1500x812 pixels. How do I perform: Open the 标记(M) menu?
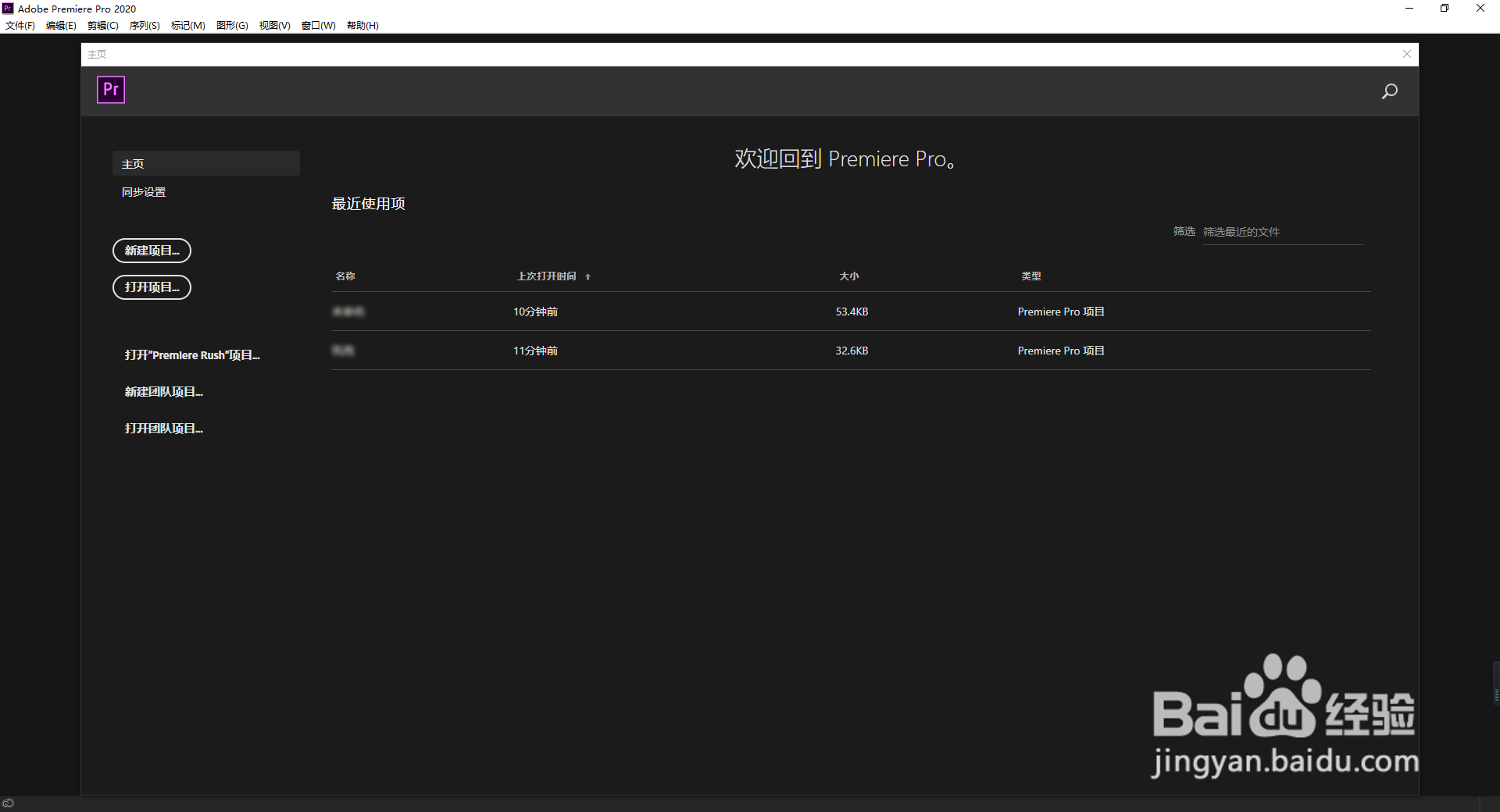188,26
